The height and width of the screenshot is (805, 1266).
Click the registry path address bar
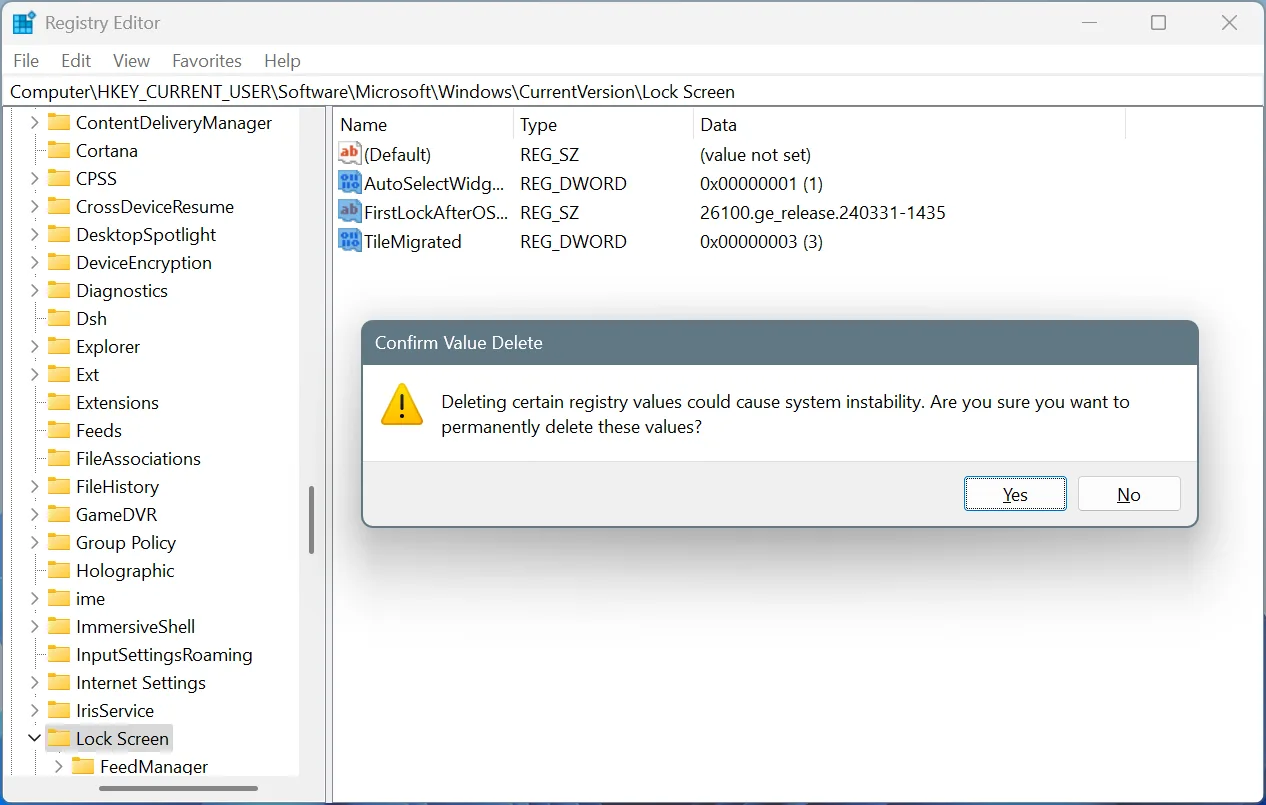[x=633, y=92]
